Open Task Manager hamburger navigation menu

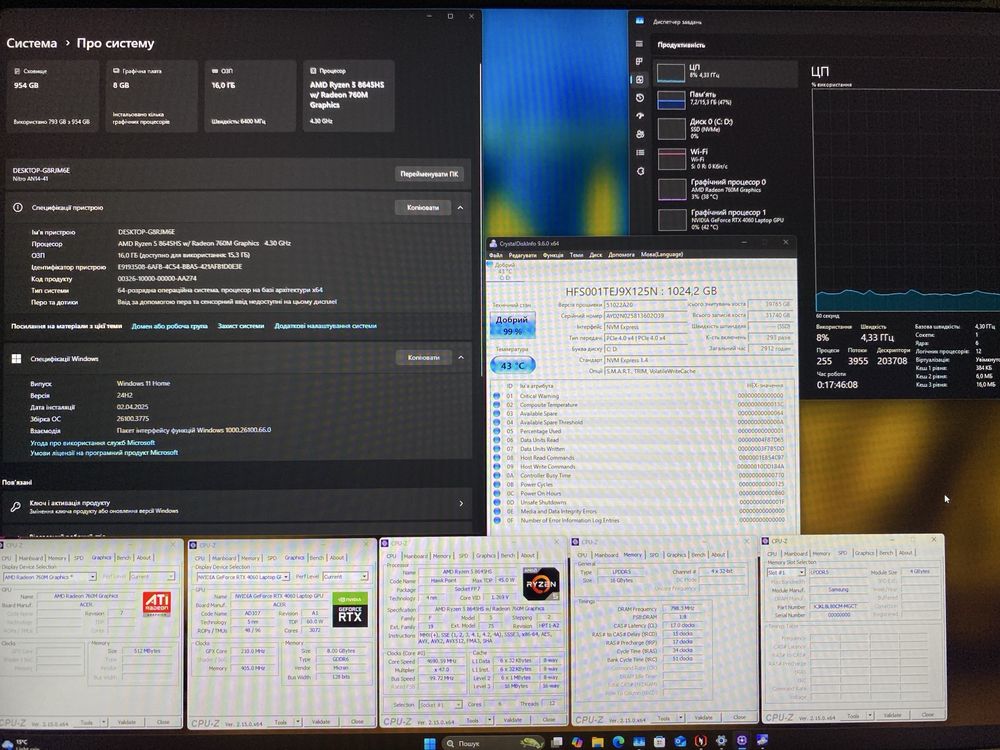point(639,43)
